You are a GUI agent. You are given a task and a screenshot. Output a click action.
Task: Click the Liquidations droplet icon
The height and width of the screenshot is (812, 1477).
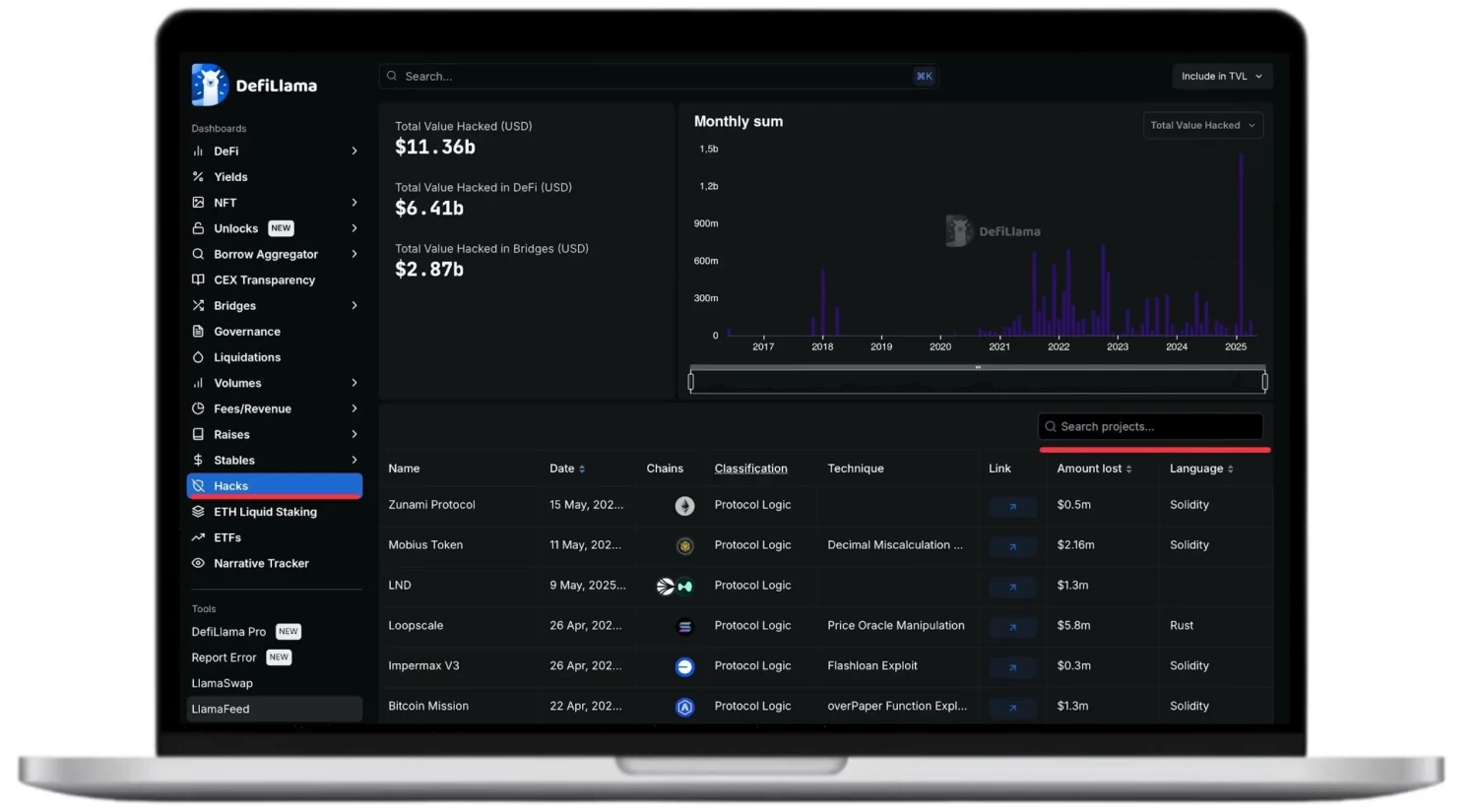(x=198, y=357)
